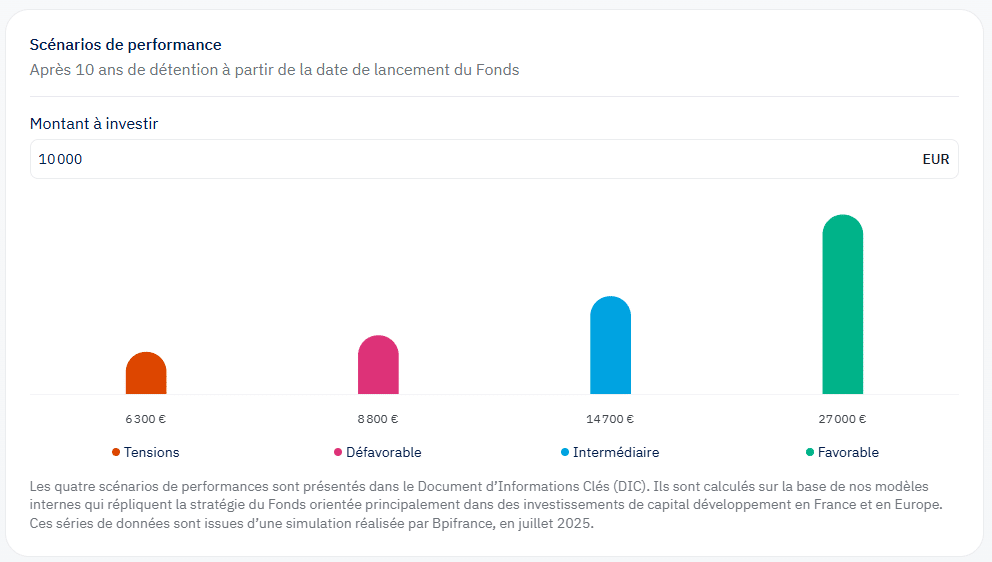Toggle the Tensions legend label
This screenshot has height=562, width=992.
coord(151,452)
